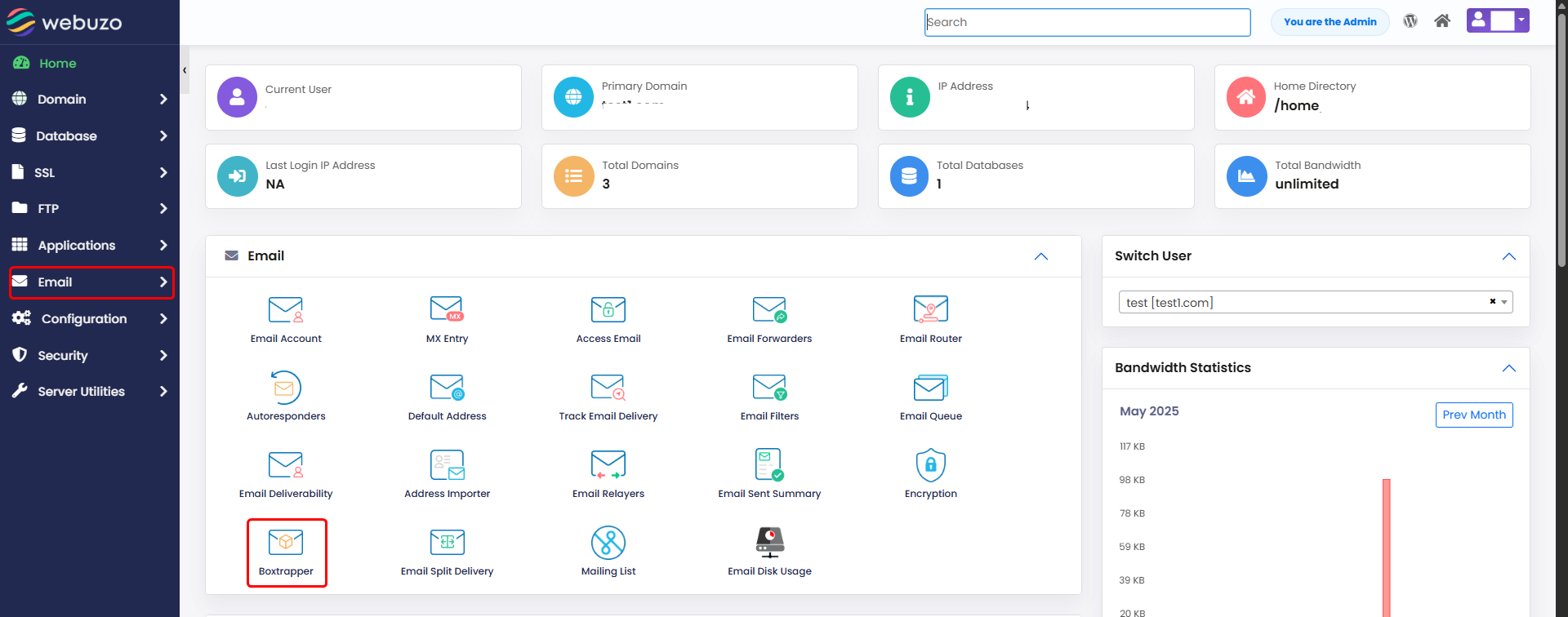Open Boxtrapper

point(286,553)
